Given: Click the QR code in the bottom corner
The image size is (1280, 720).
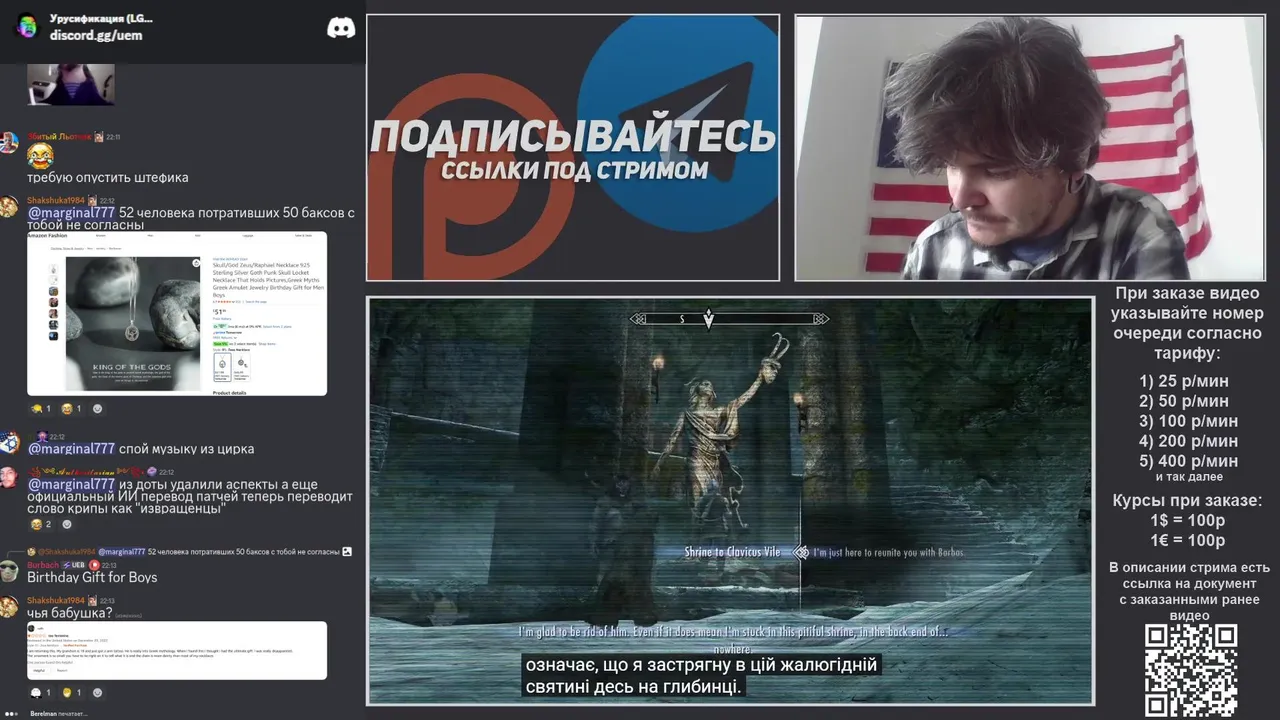Looking at the screenshot, I should 1191,670.
